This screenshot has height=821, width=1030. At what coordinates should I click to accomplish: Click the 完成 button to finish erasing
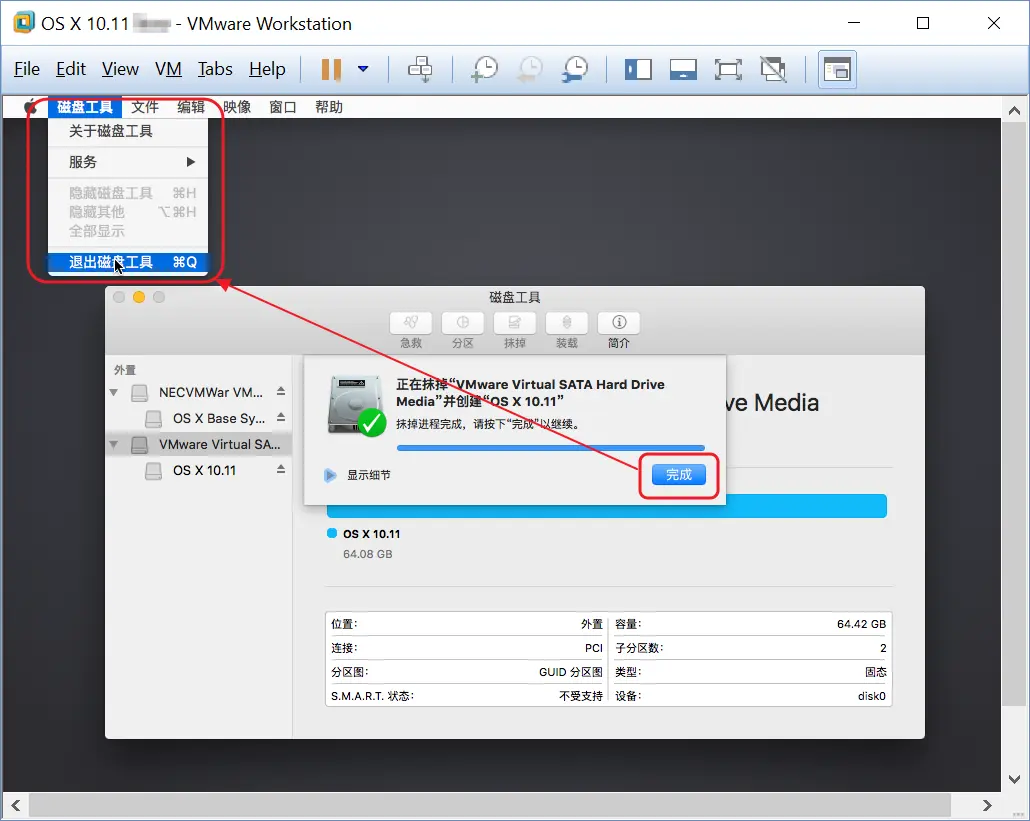(679, 475)
